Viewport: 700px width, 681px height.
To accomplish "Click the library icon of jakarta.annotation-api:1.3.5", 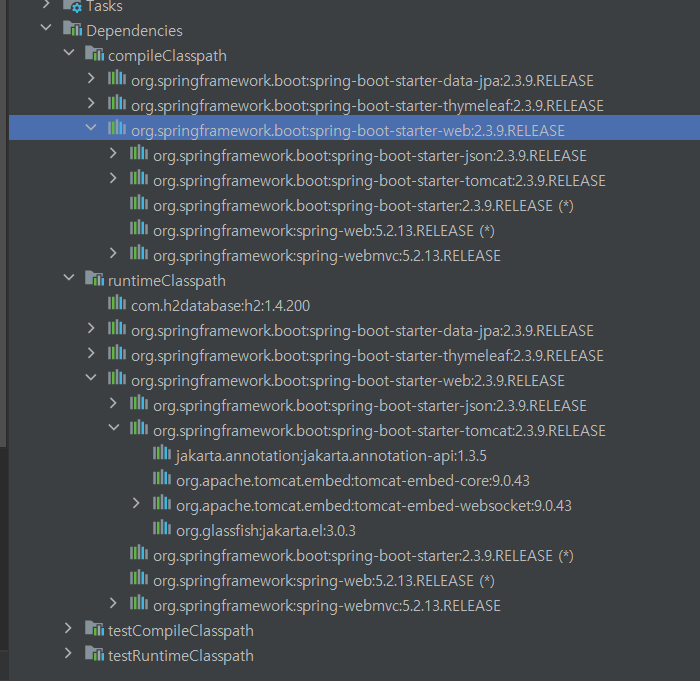I will [x=162, y=453].
